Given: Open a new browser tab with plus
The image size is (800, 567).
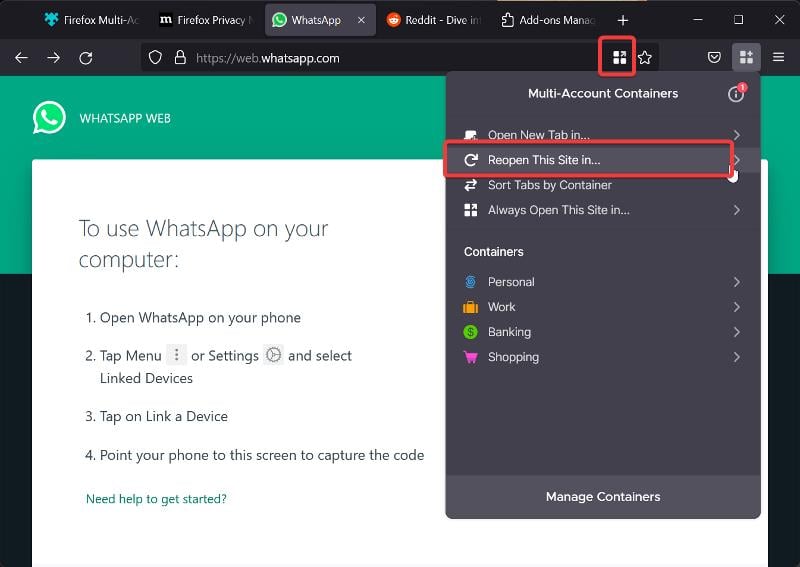Looking at the screenshot, I should pyautogui.click(x=622, y=20).
